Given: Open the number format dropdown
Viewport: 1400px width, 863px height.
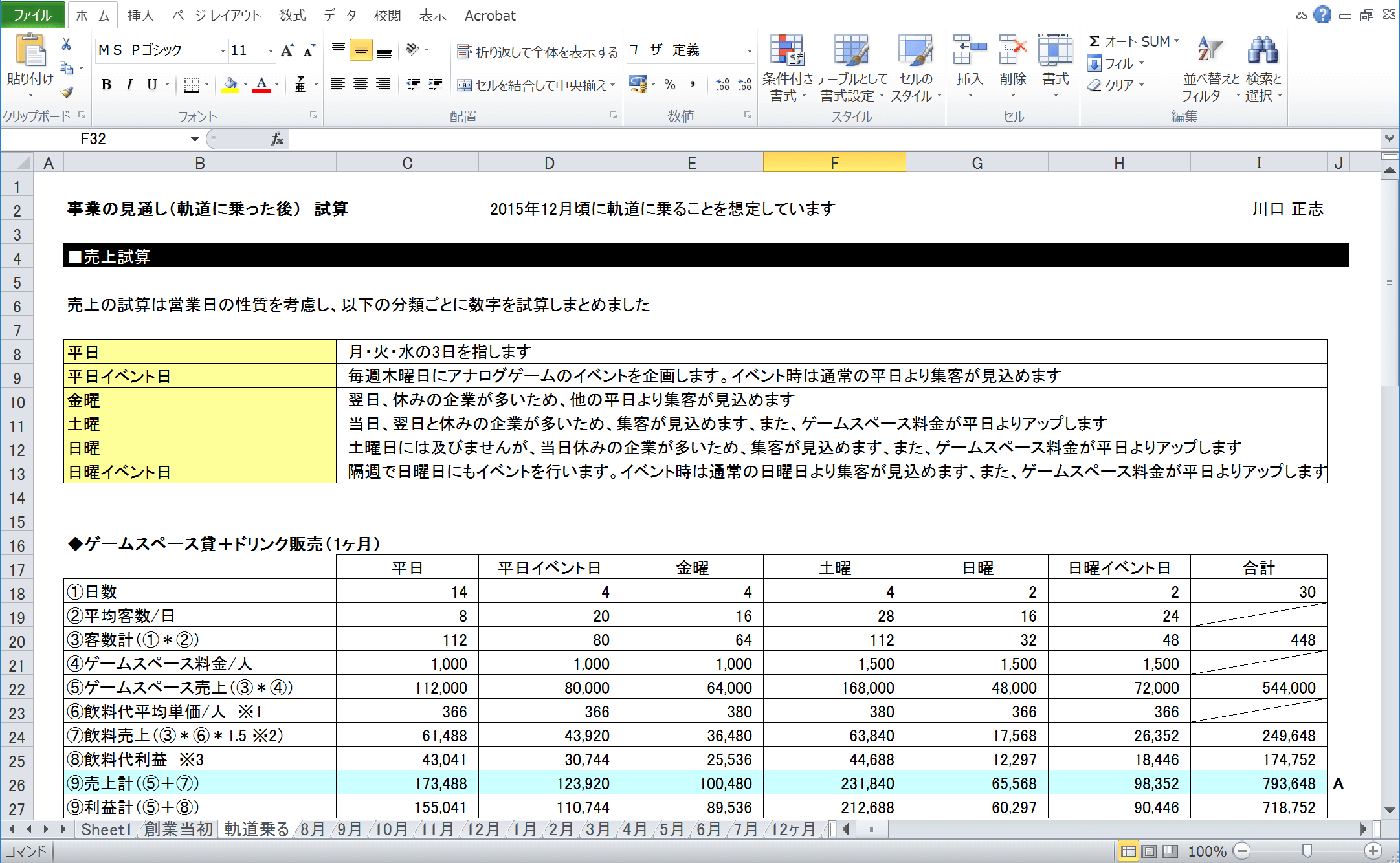Looking at the screenshot, I should coord(750,50).
